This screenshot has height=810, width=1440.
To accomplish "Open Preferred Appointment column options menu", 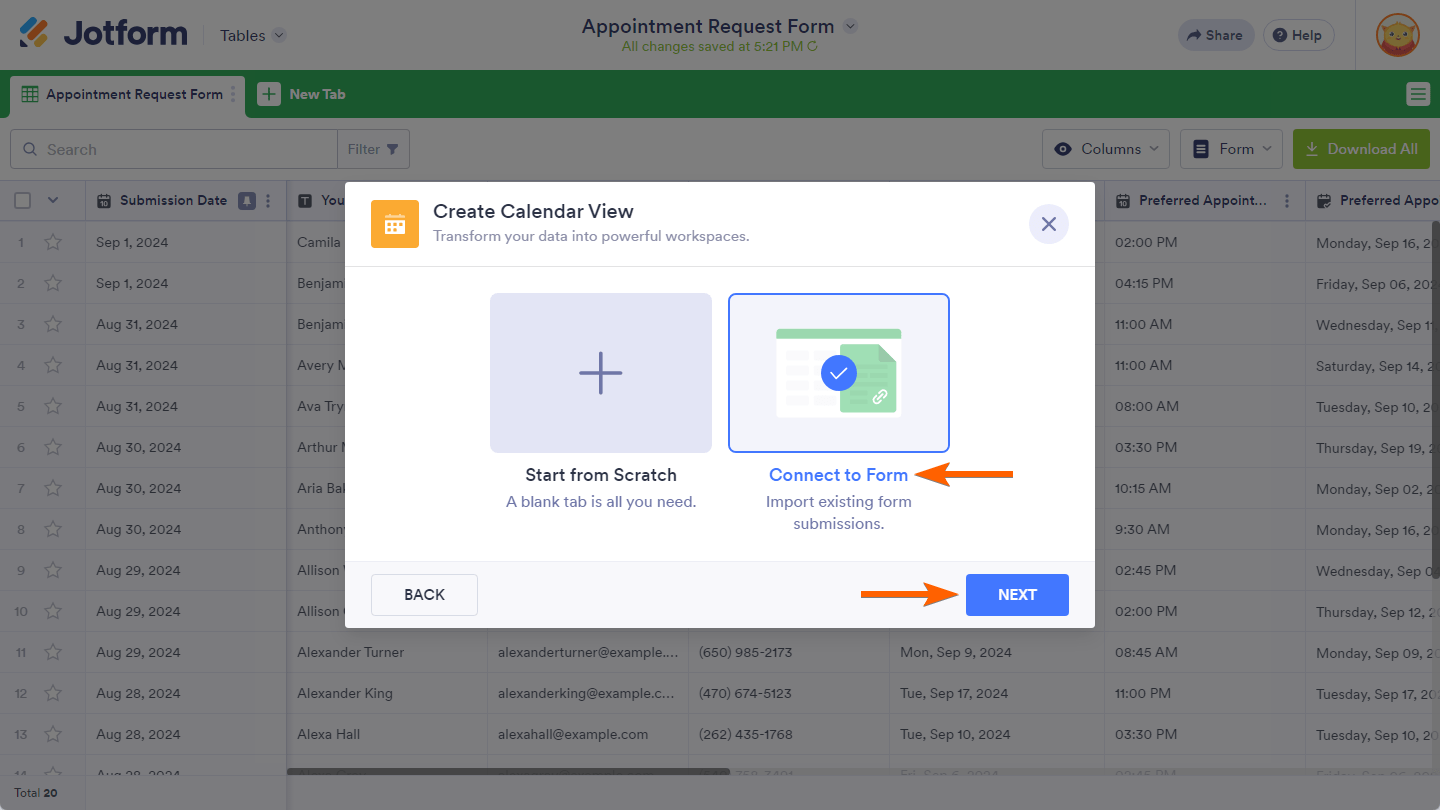I will tap(1287, 201).
